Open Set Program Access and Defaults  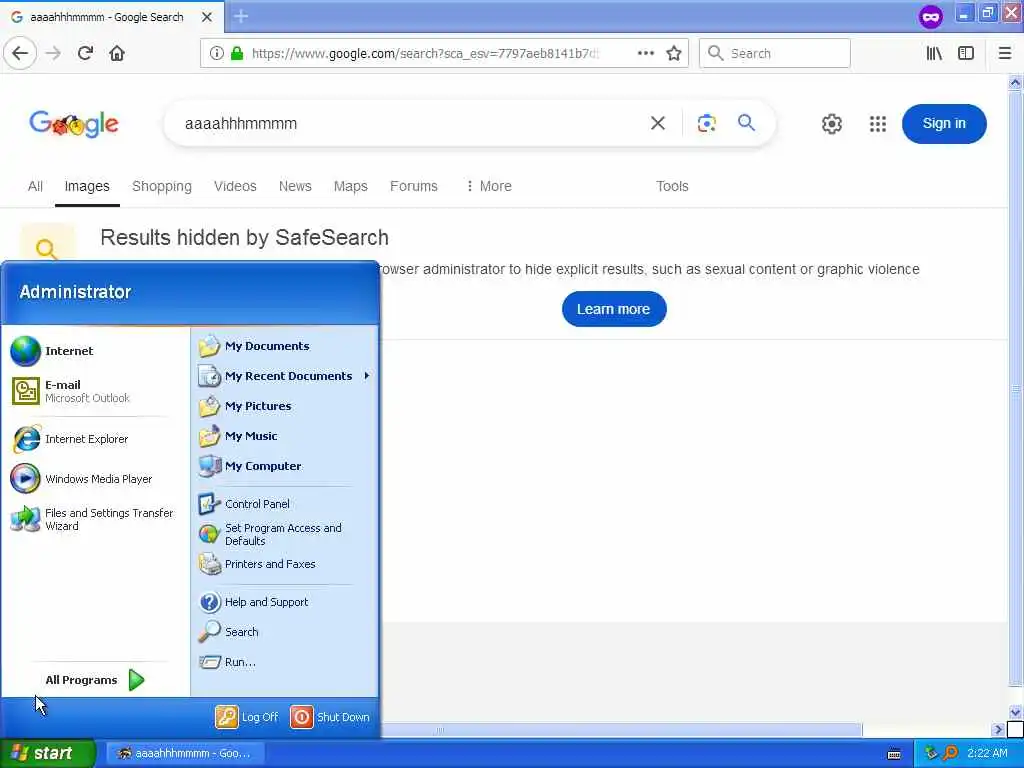(x=285, y=534)
